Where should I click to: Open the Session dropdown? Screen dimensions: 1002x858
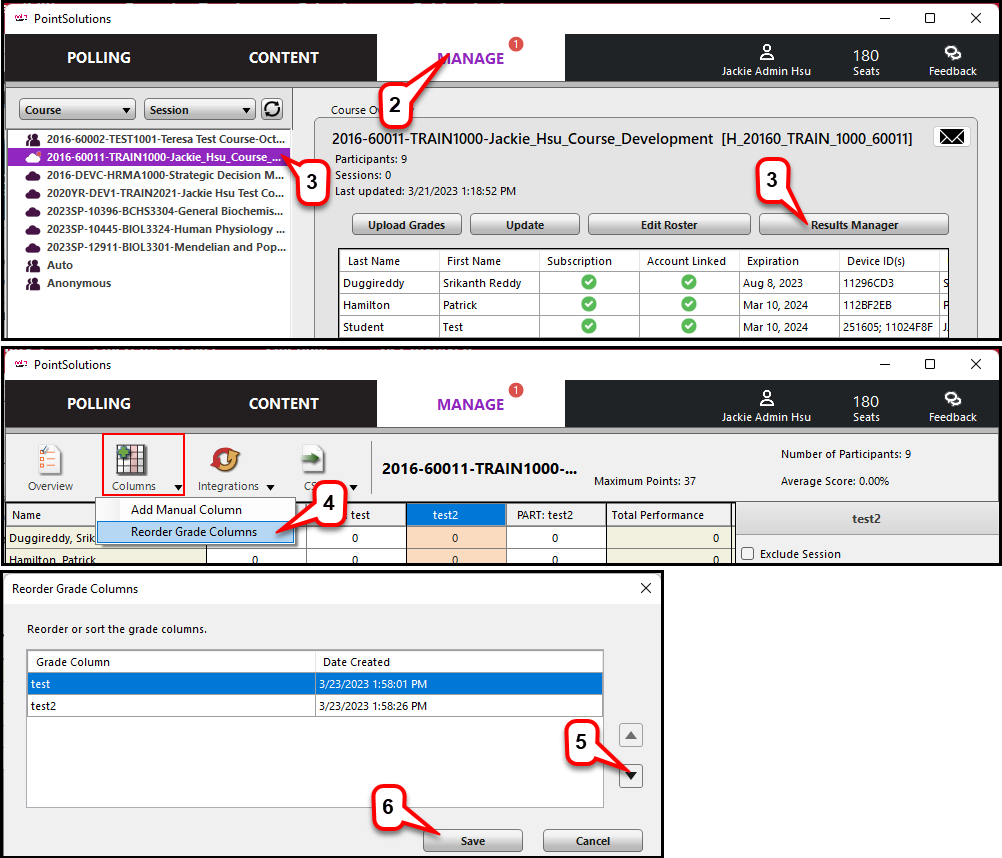click(199, 110)
